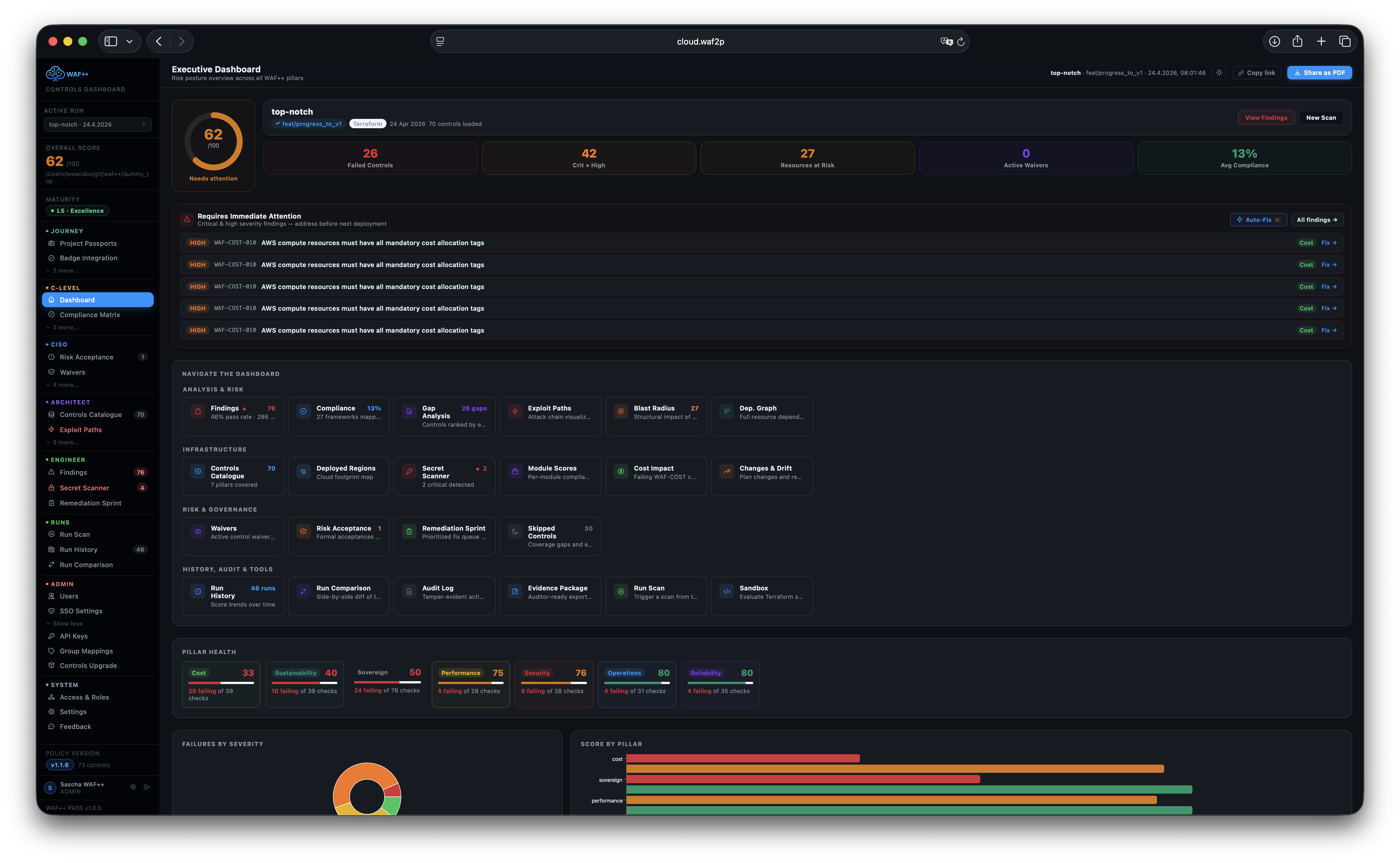Click Fix link on first WAF-COST-010 row

1329,243
